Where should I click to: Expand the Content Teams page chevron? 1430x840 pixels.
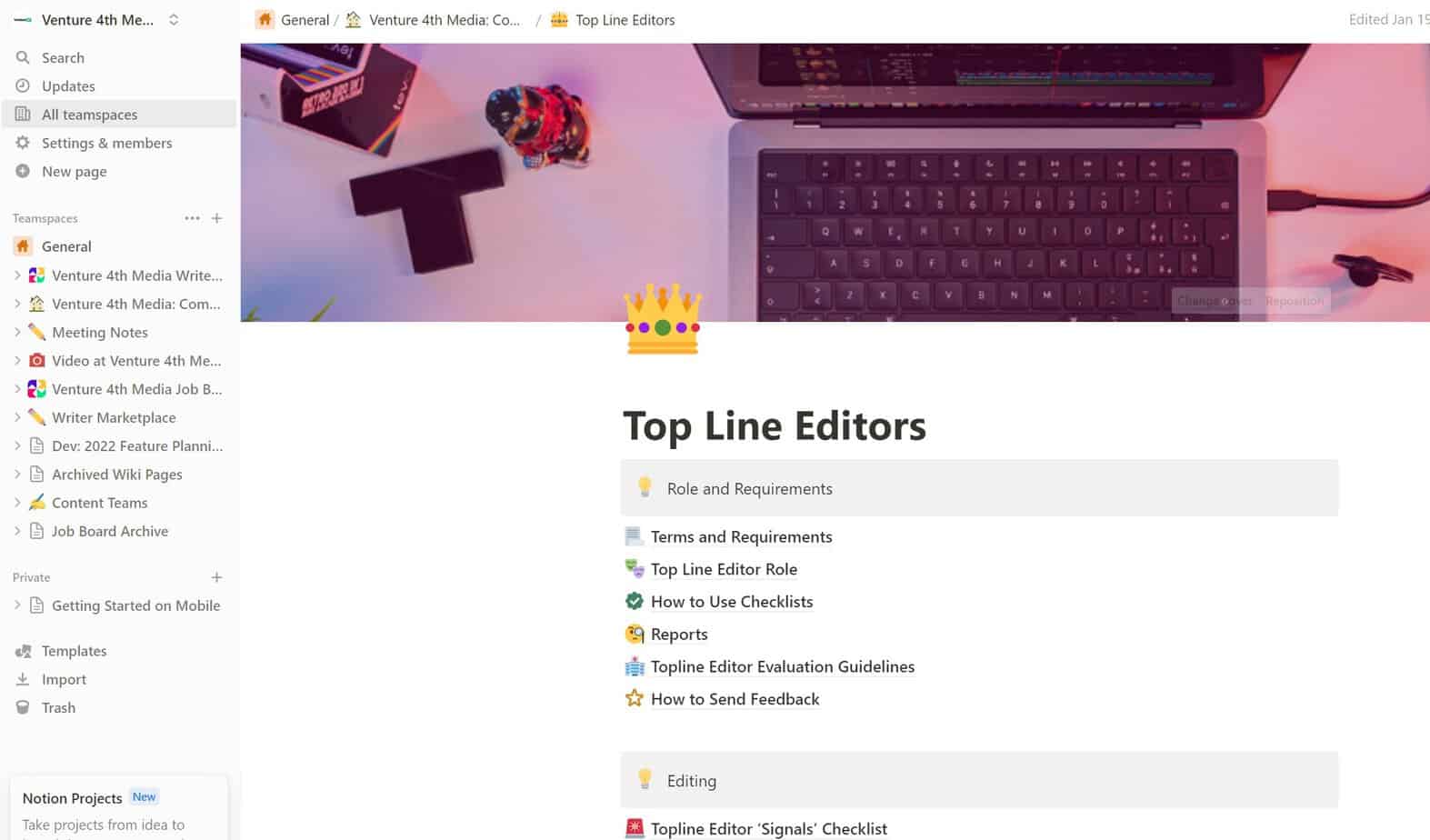point(17,503)
